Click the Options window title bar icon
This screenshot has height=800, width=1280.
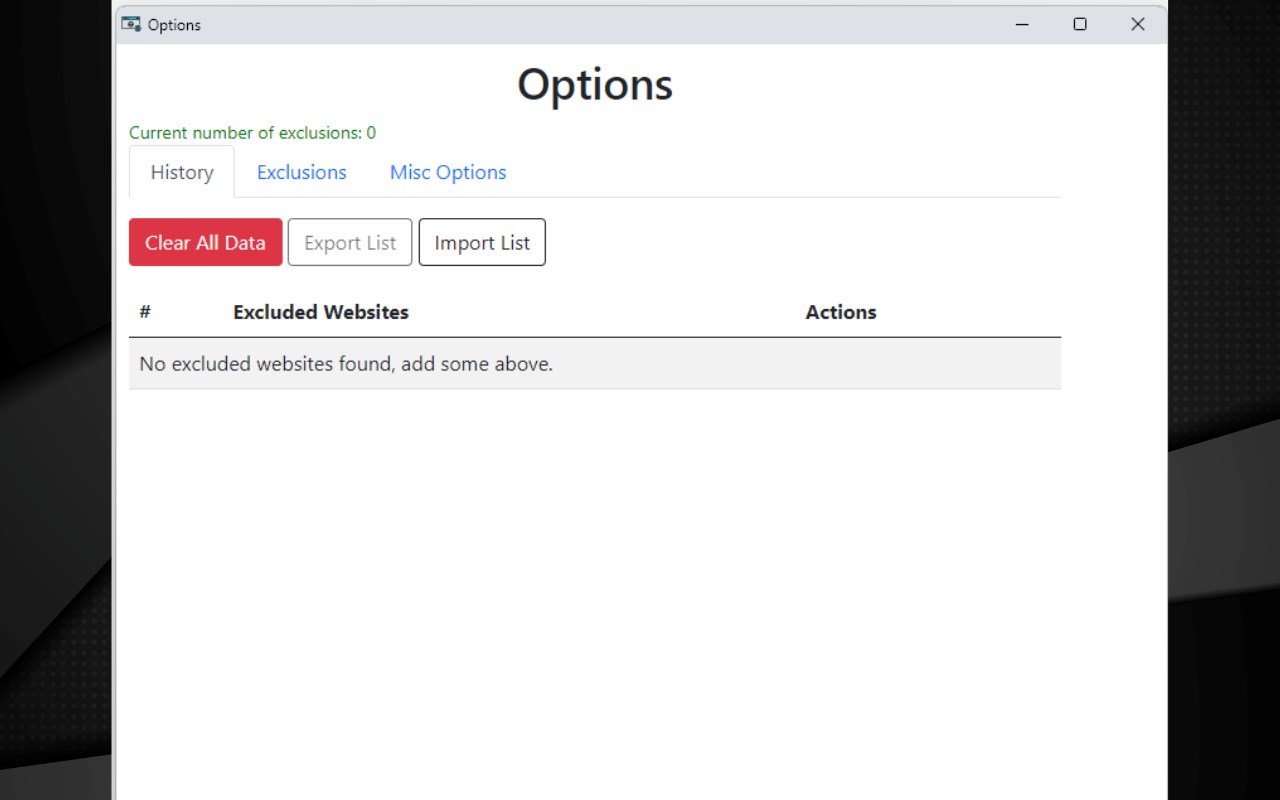[x=131, y=24]
